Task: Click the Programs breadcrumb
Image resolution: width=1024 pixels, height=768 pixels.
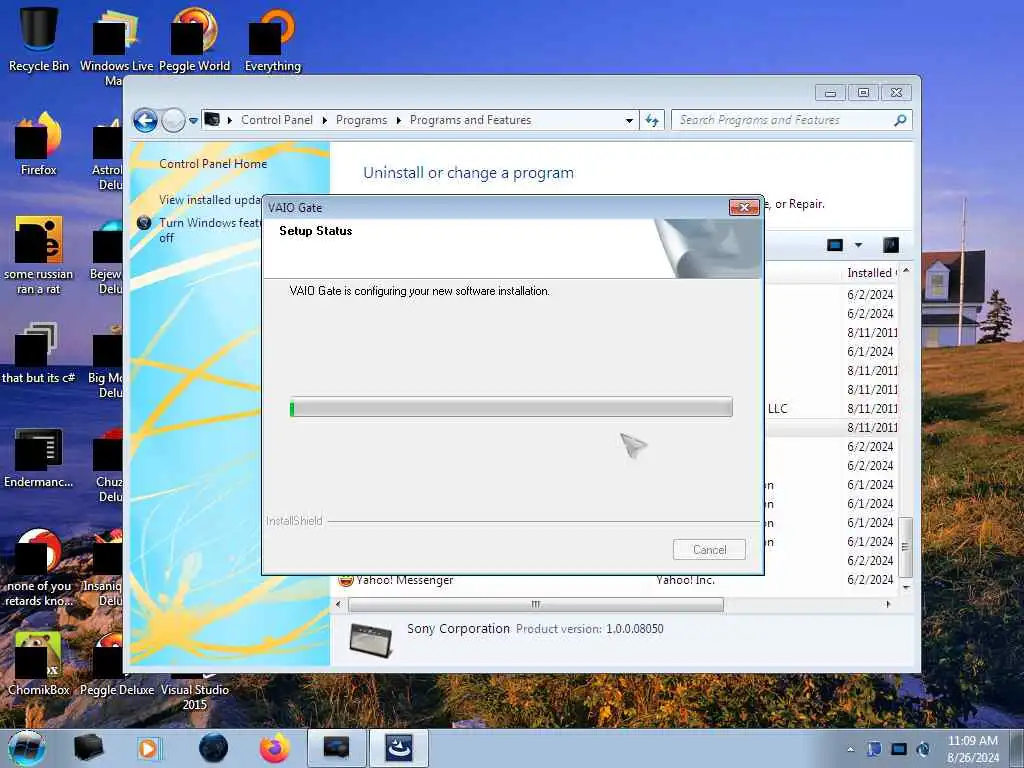Action: point(361,120)
